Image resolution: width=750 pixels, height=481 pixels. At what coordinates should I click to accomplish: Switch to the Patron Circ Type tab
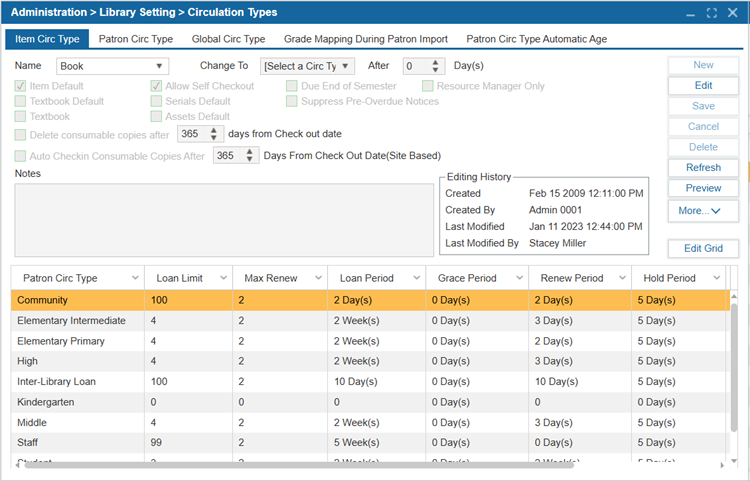tap(136, 39)
